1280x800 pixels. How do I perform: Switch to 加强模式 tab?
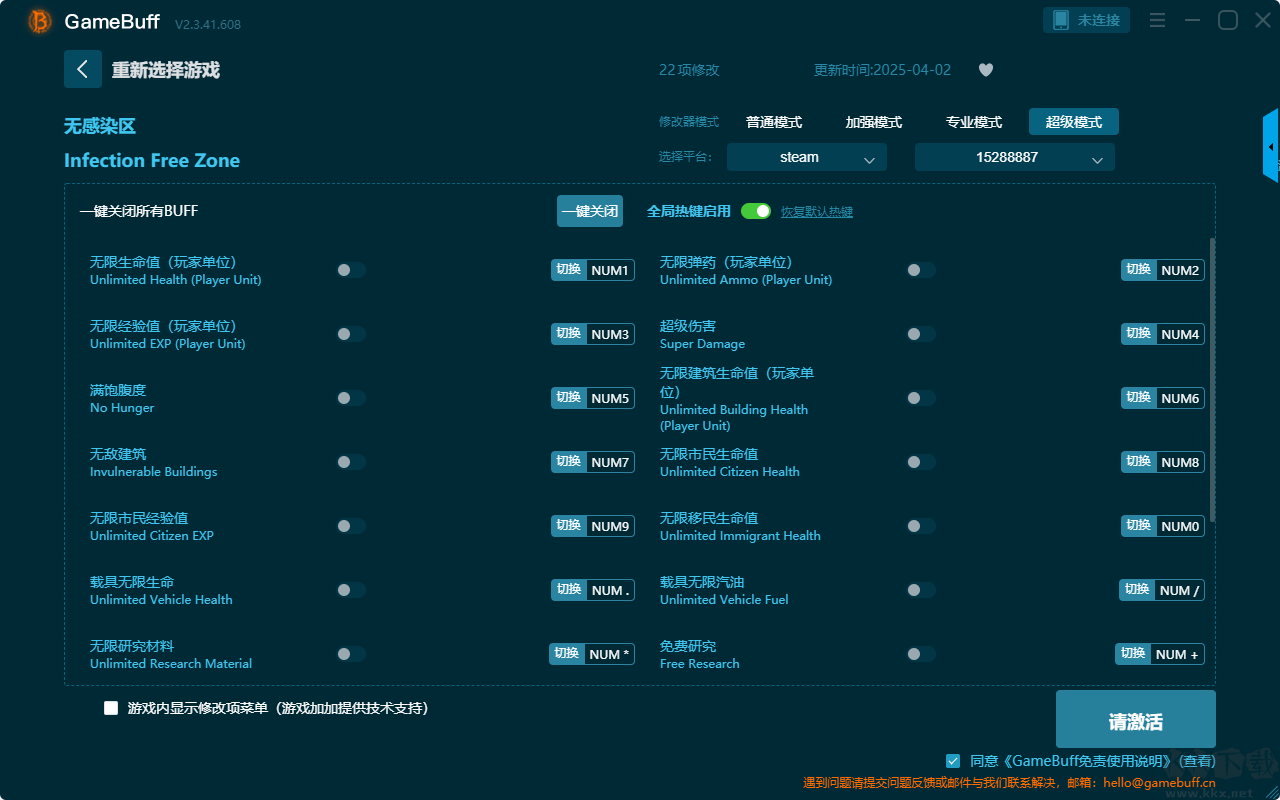tap(874, 122)
